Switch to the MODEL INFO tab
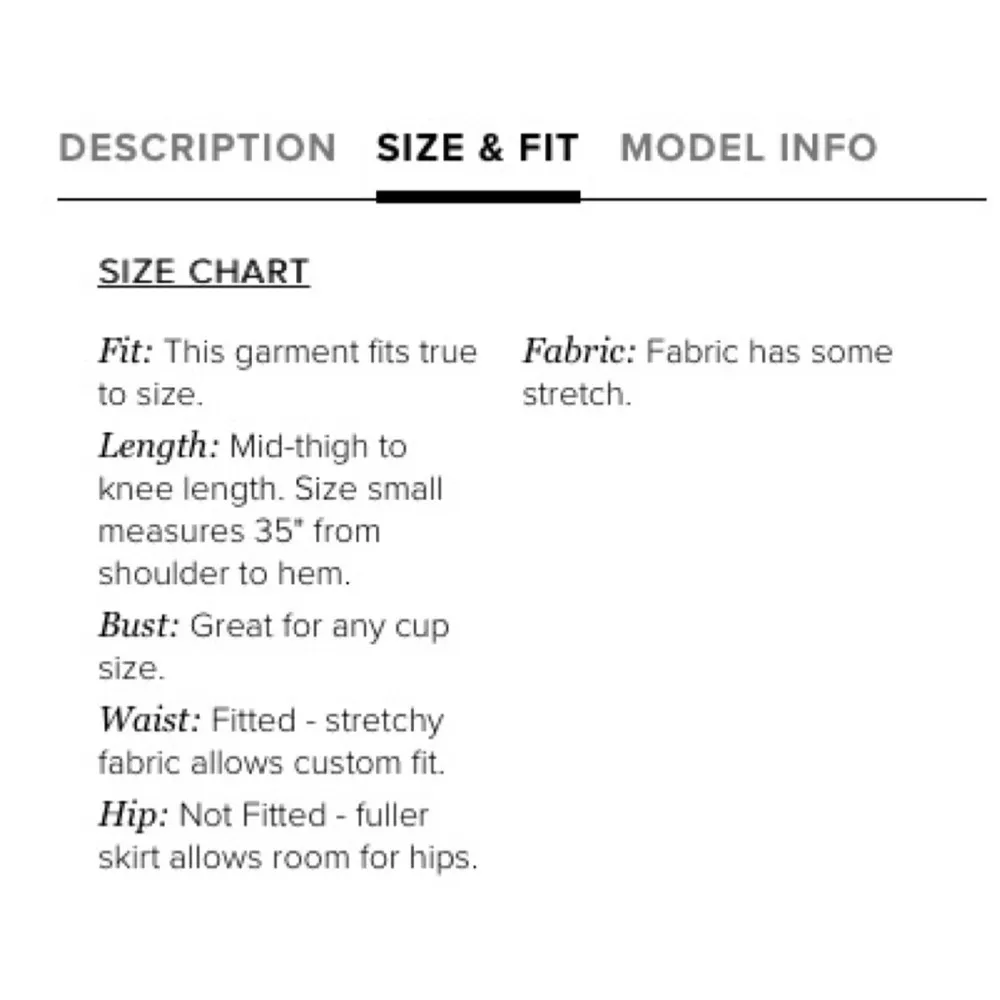 [x=748, y=148]
